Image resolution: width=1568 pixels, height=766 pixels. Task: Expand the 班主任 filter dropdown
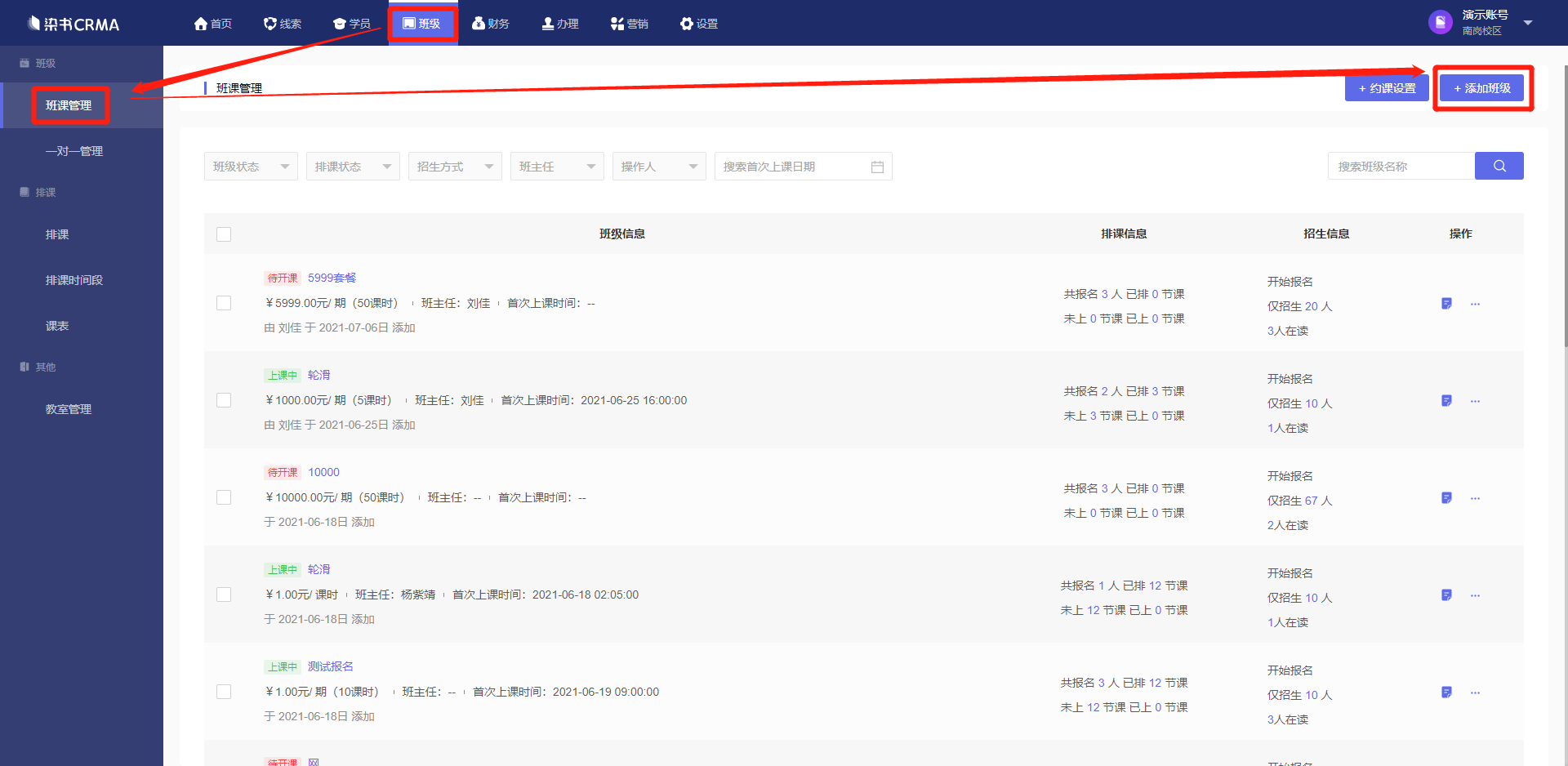(x=557, y=167)
